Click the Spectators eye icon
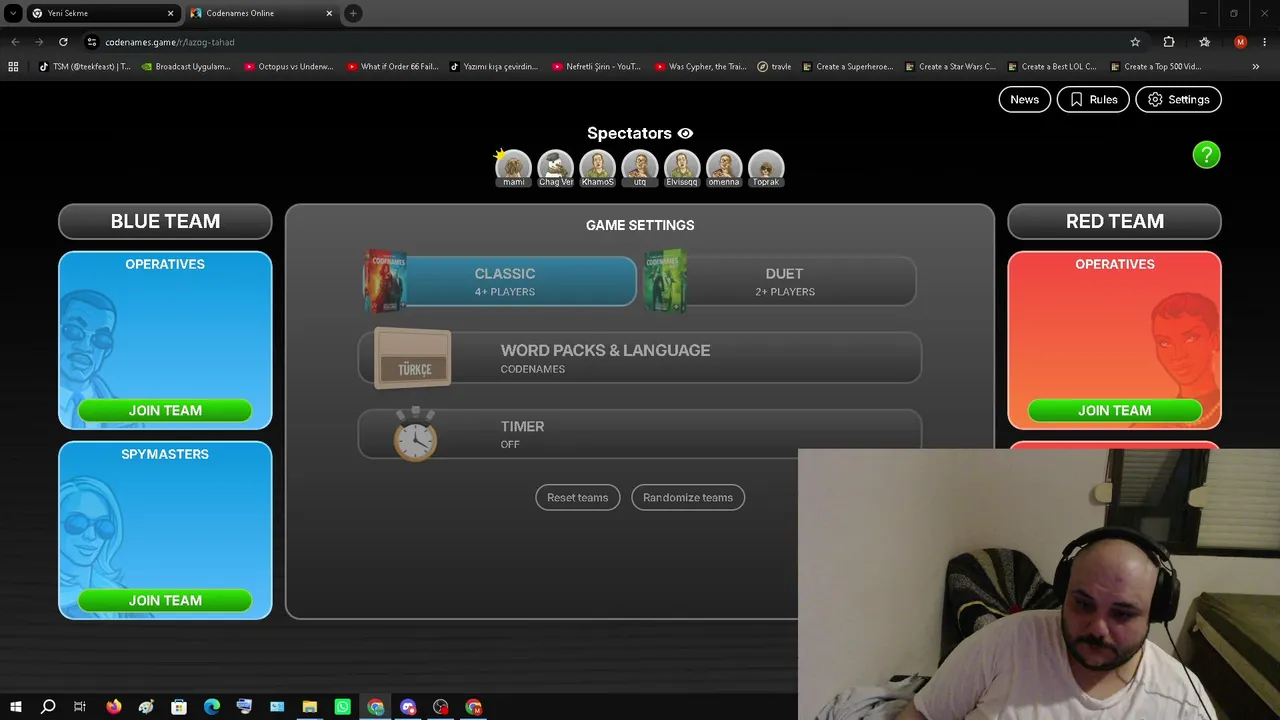This screenshot has width=1280, height=720. click(x=685, y=133)
